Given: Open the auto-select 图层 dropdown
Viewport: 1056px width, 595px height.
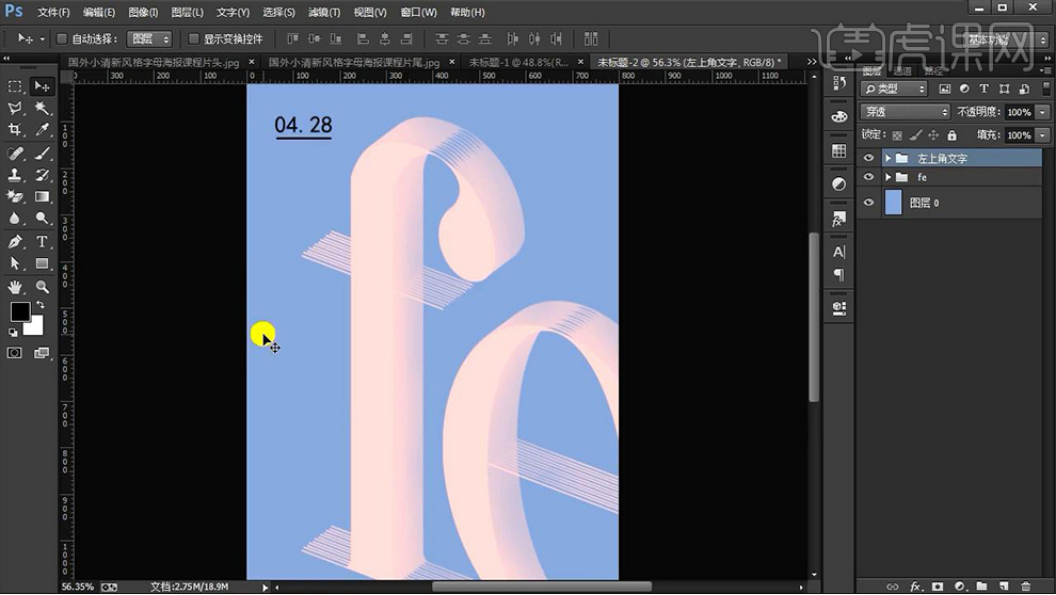Looking at the screenshot, I should 150,39.
